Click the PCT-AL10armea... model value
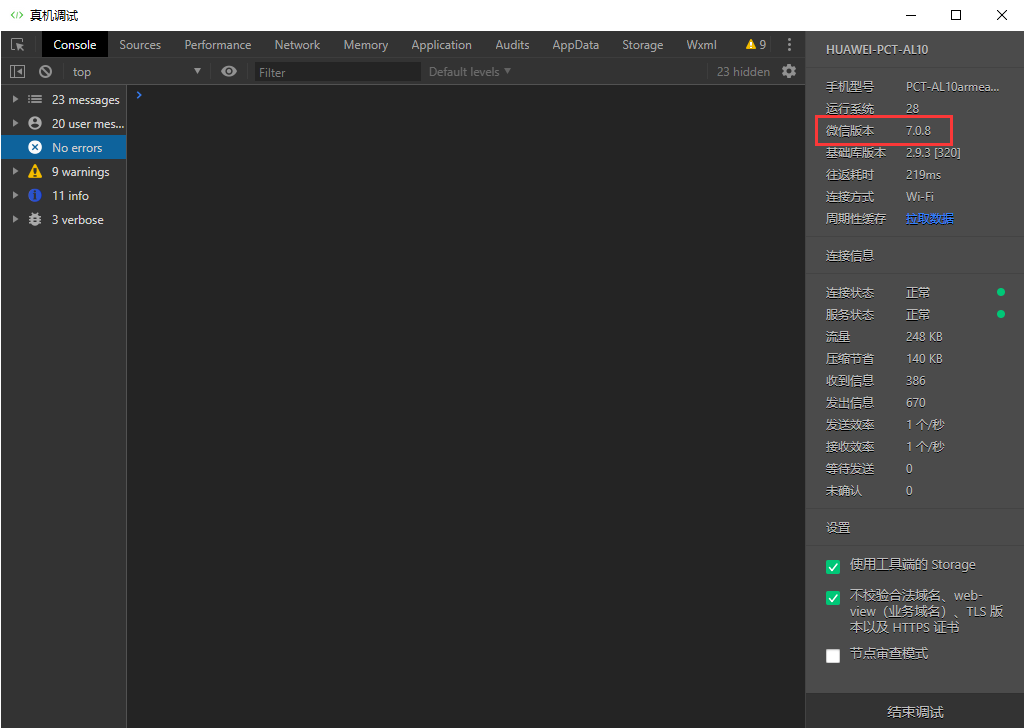The width and height of the screenshot is (1024, 728). [x=952, y=86]
